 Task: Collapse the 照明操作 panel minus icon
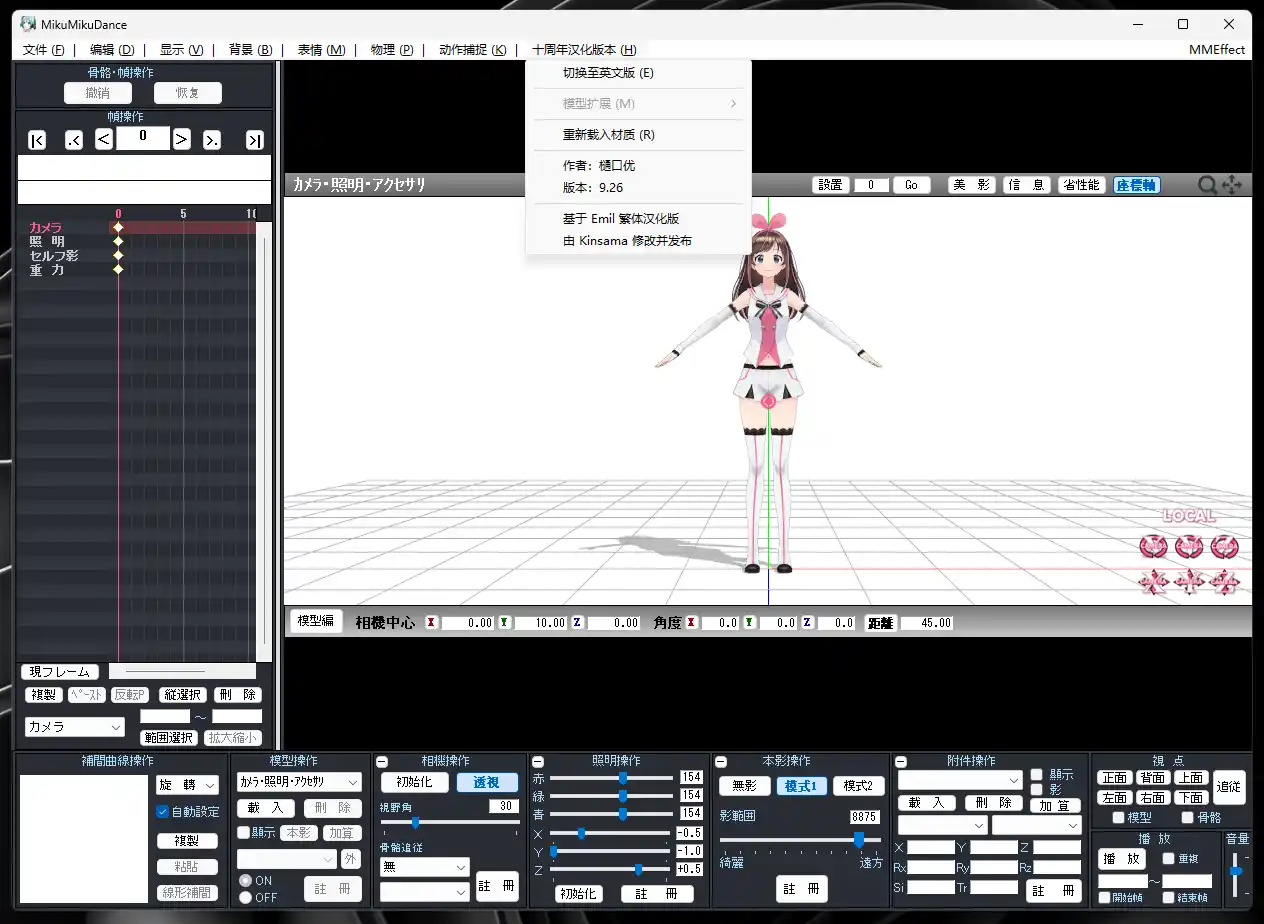[538, 762]
